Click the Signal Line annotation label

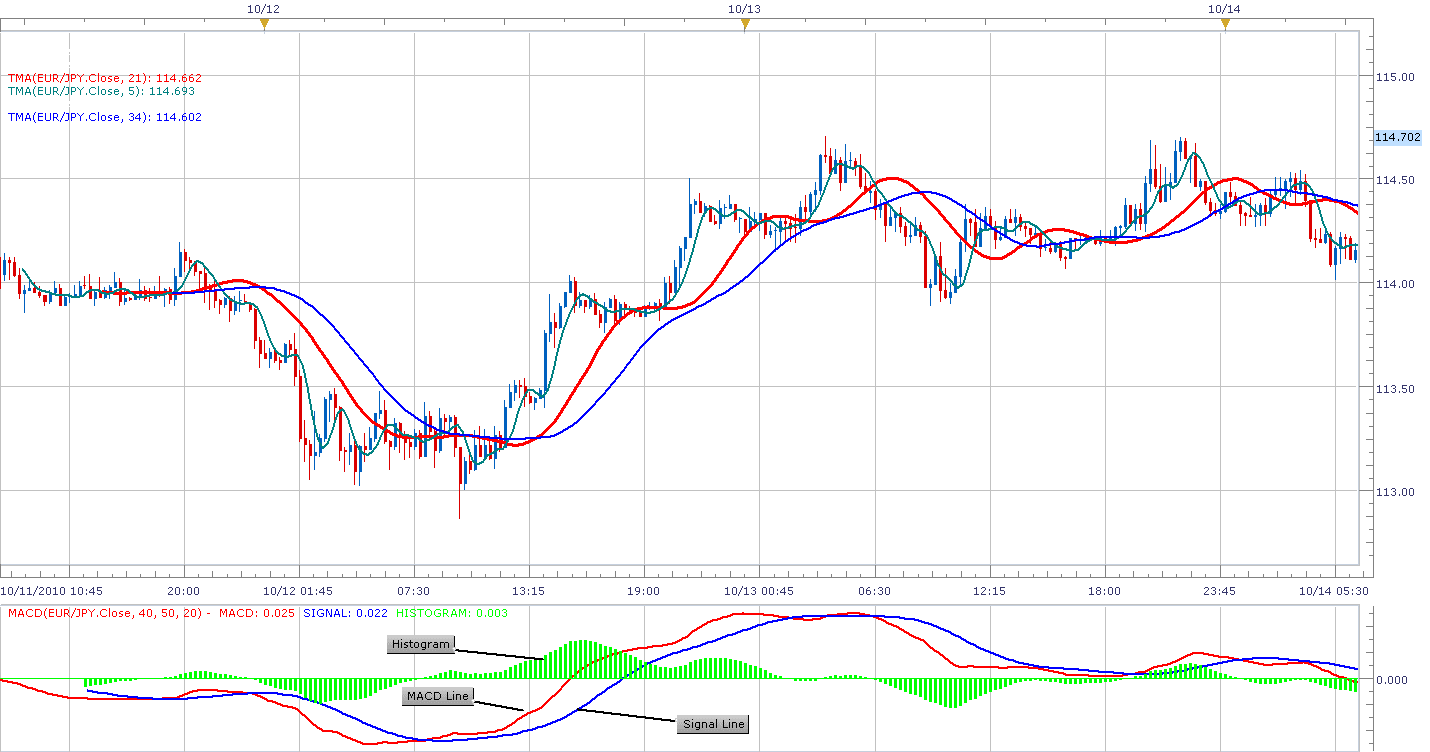click(x=713, y=724)
